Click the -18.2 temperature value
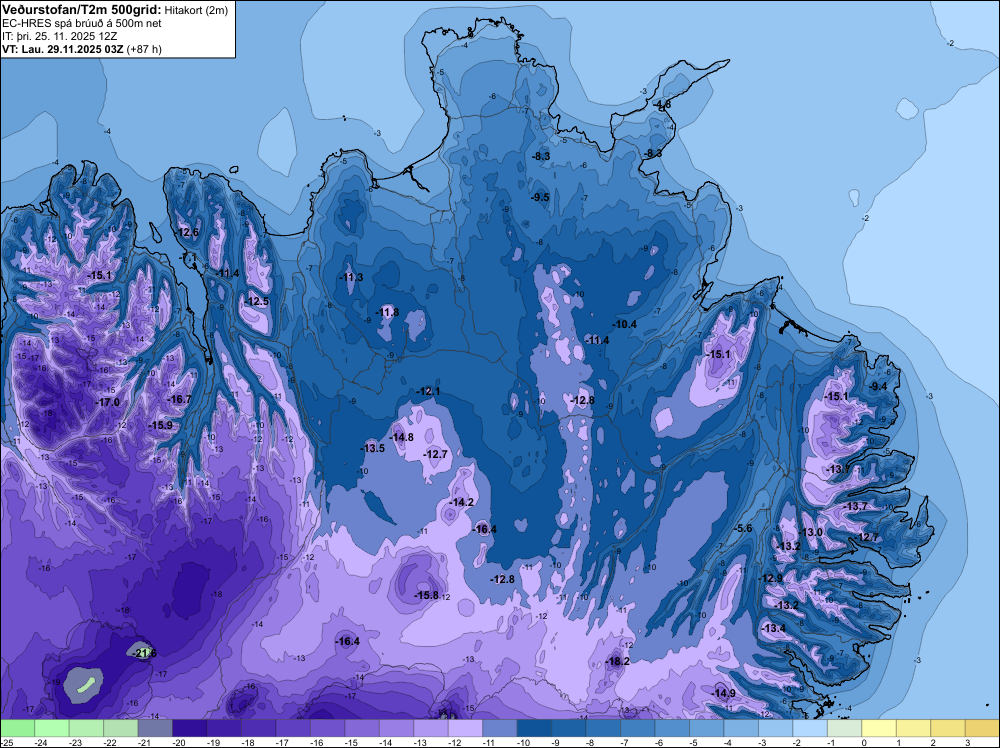This screenshot has width=1000, height=748. point(618,661)
